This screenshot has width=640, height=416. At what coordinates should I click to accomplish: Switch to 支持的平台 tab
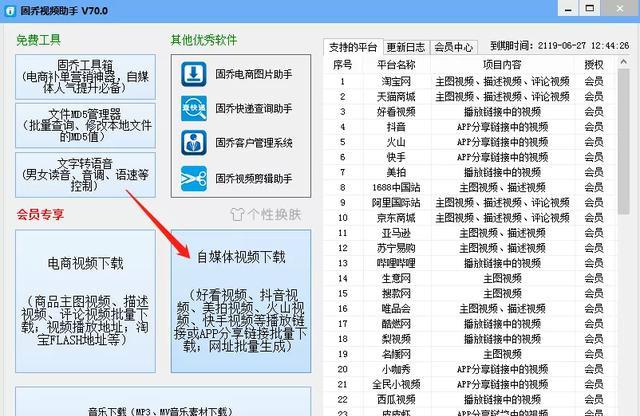(x=353, y=47)
